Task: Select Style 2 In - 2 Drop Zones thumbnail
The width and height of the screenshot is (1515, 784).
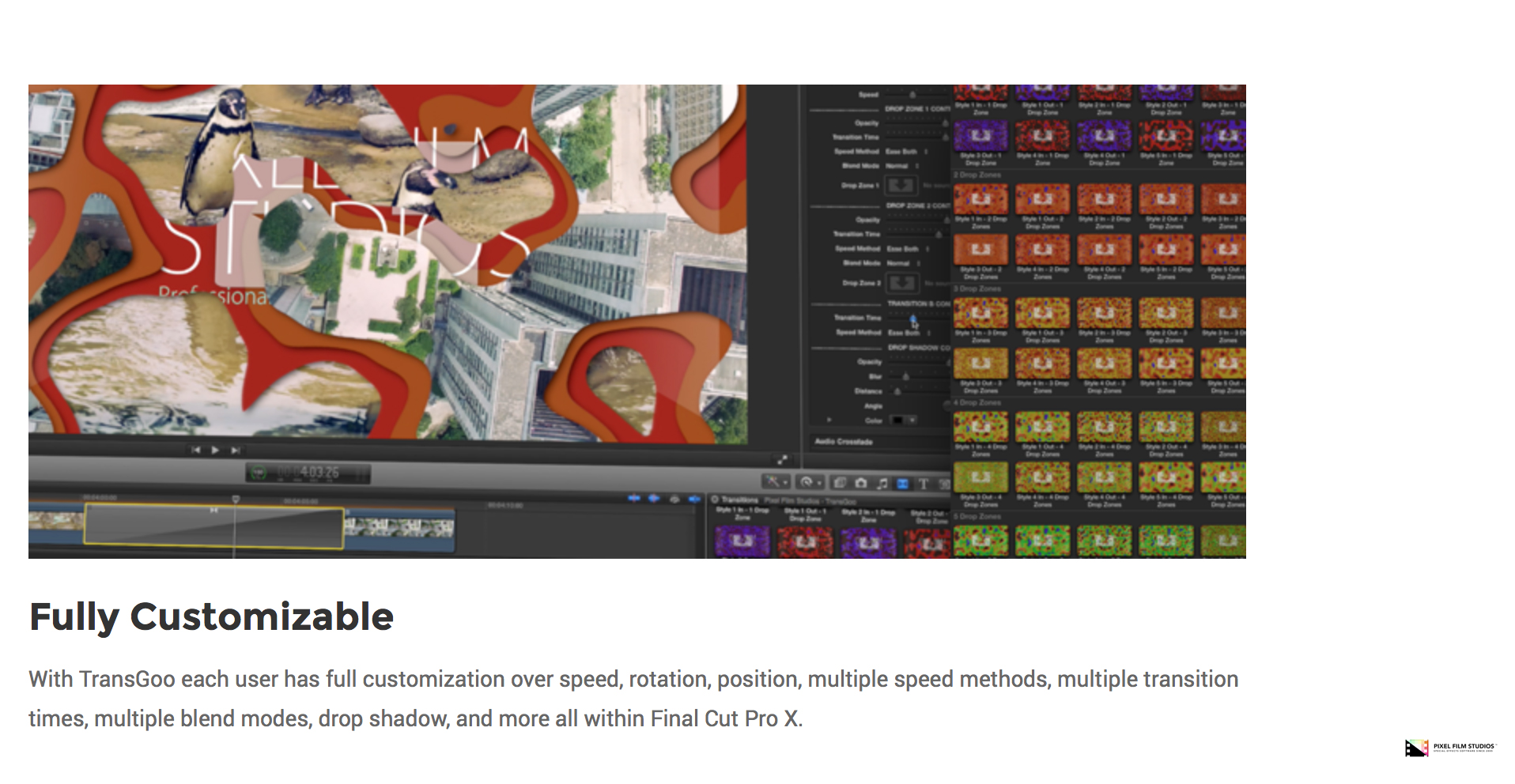Action: 1104,199
